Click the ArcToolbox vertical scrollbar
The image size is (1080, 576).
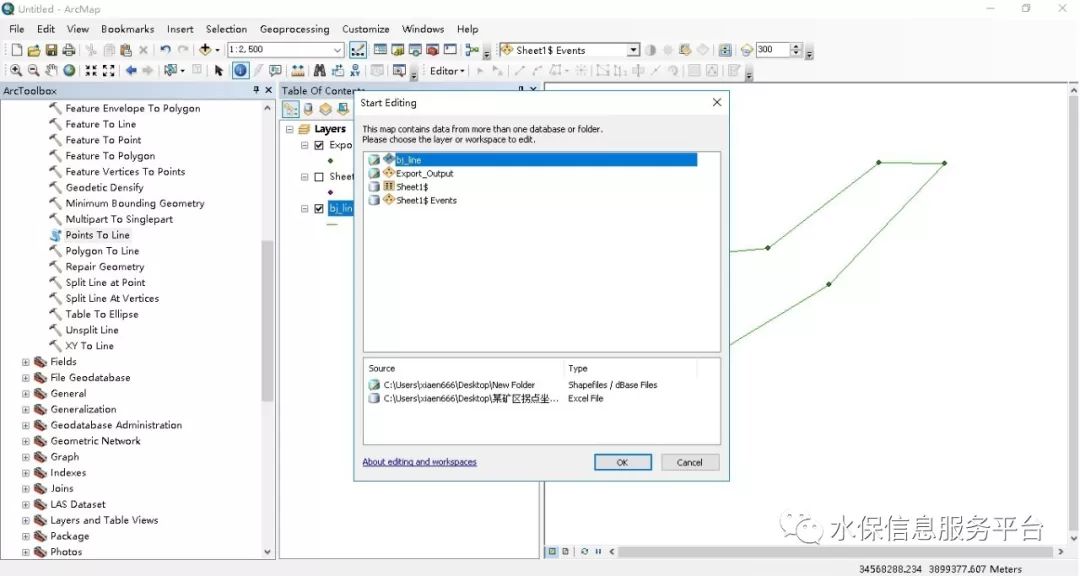click(267, 320)
